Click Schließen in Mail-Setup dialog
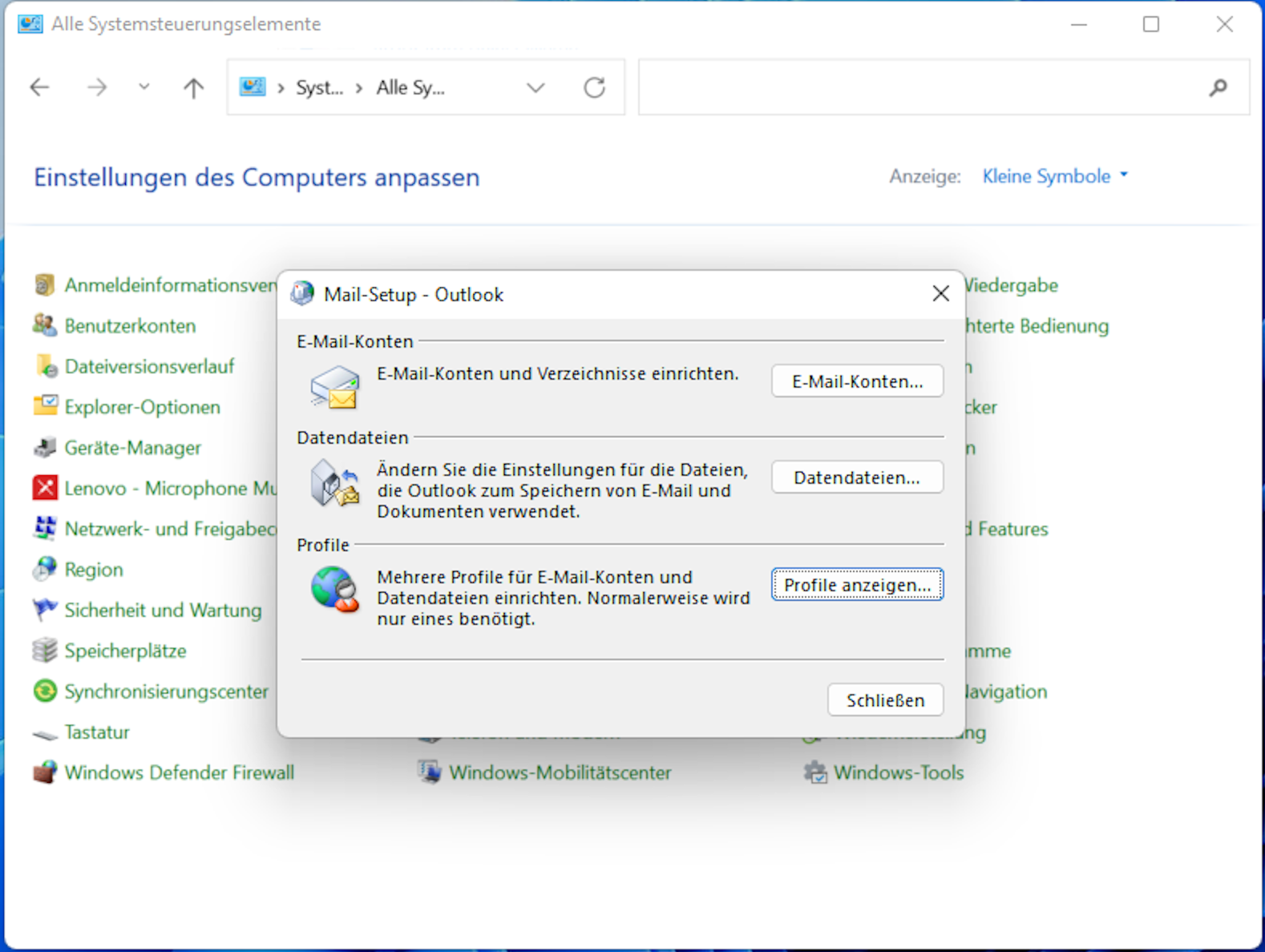Viewport: 1265px width, 952px height. pyautogui.click(x=885, y=700)
